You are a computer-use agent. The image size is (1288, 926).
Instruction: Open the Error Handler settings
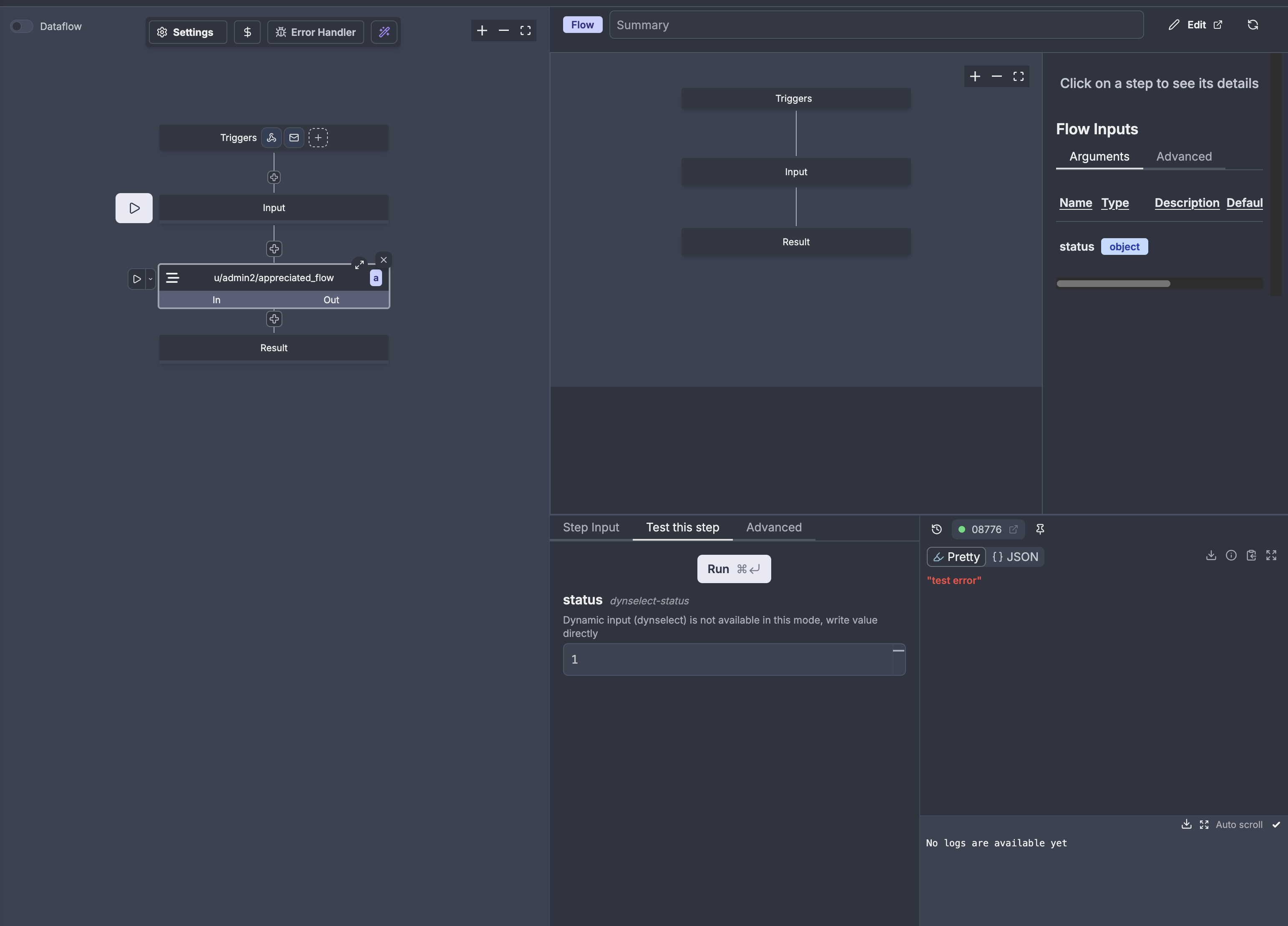pos(316,32)
